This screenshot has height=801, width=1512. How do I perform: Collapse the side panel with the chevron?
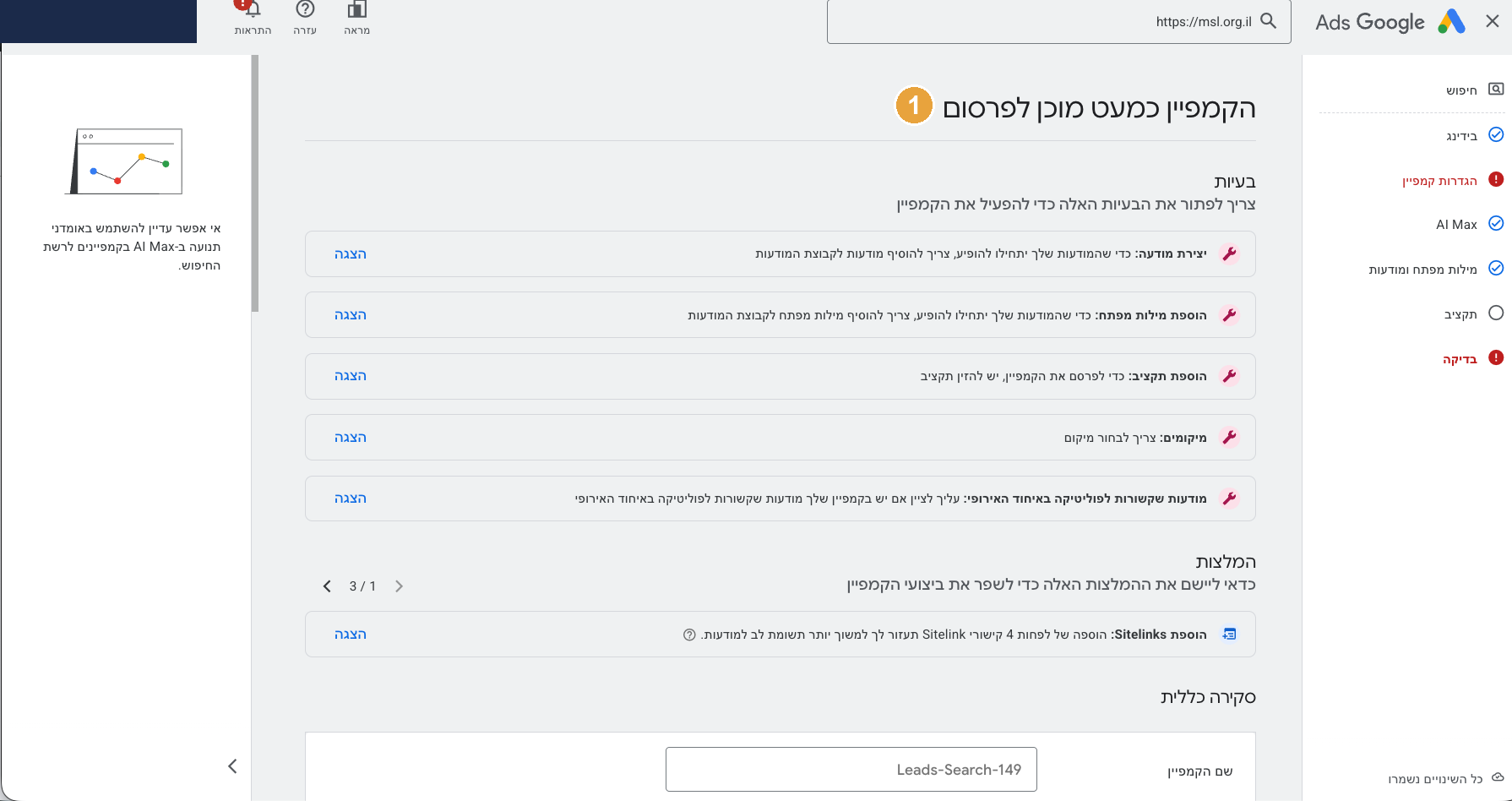[232, 766]
